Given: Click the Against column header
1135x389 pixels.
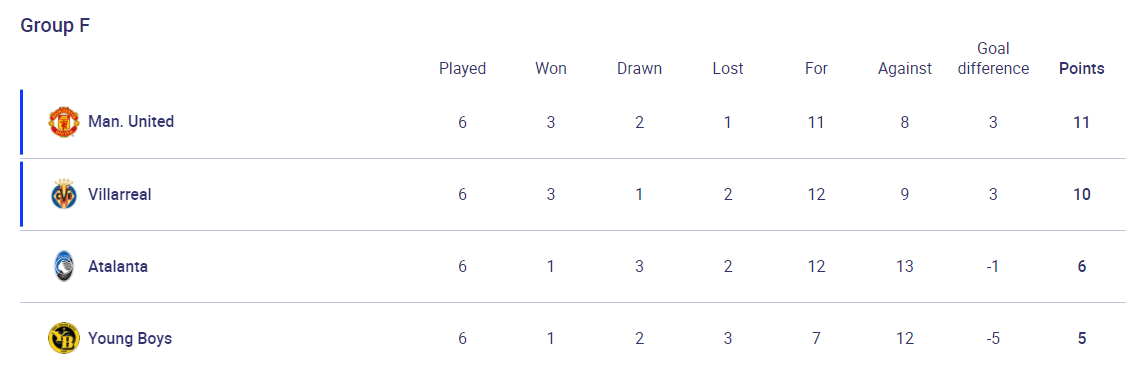Looking at the screenshot, I should [905, 69].
